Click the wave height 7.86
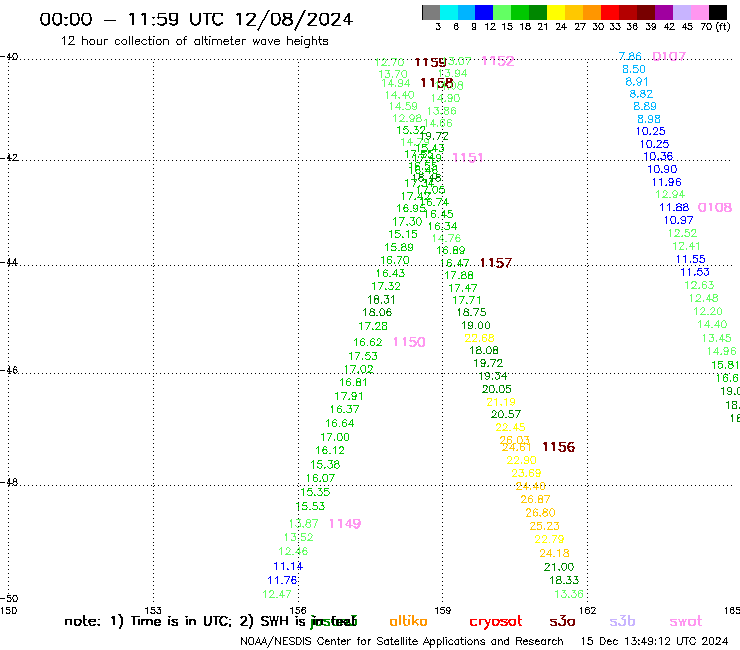 [630, 56]
